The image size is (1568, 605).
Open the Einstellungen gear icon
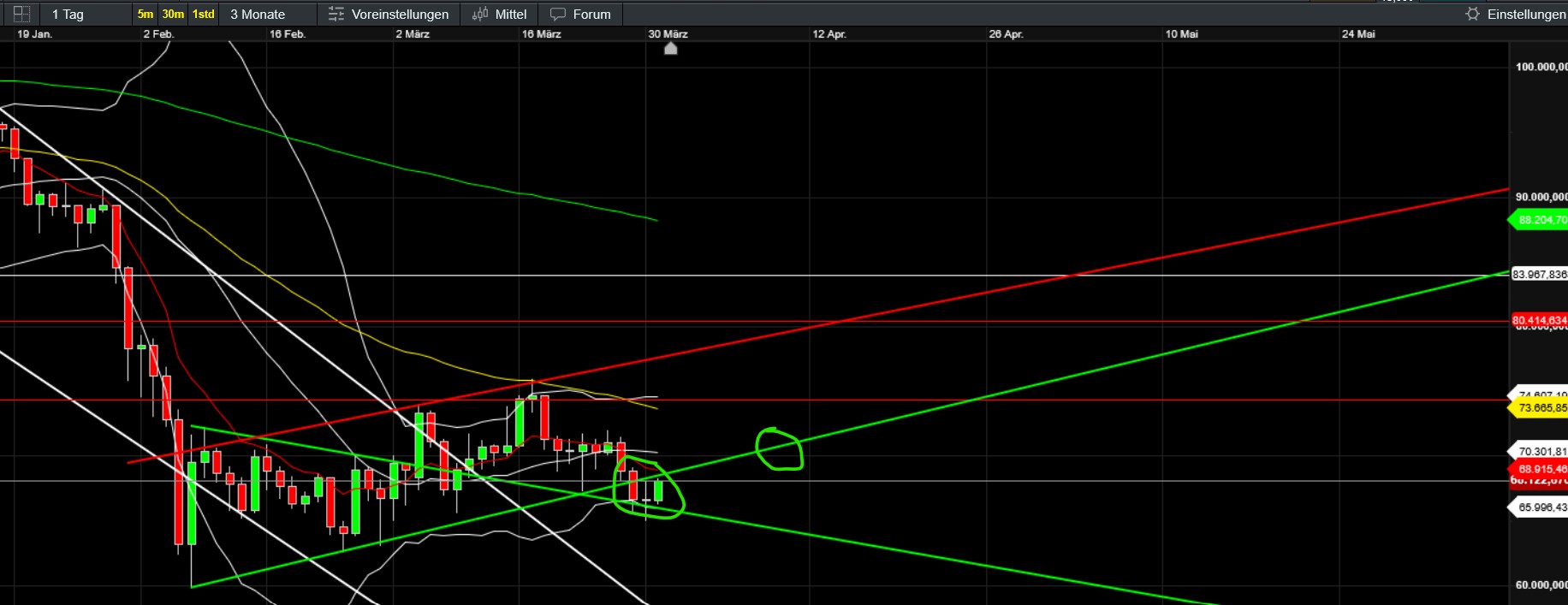coord(1472,15)
